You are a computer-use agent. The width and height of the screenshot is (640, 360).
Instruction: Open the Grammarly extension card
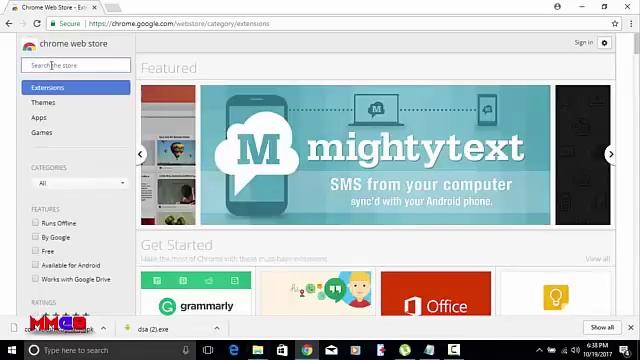coord(196,293)
